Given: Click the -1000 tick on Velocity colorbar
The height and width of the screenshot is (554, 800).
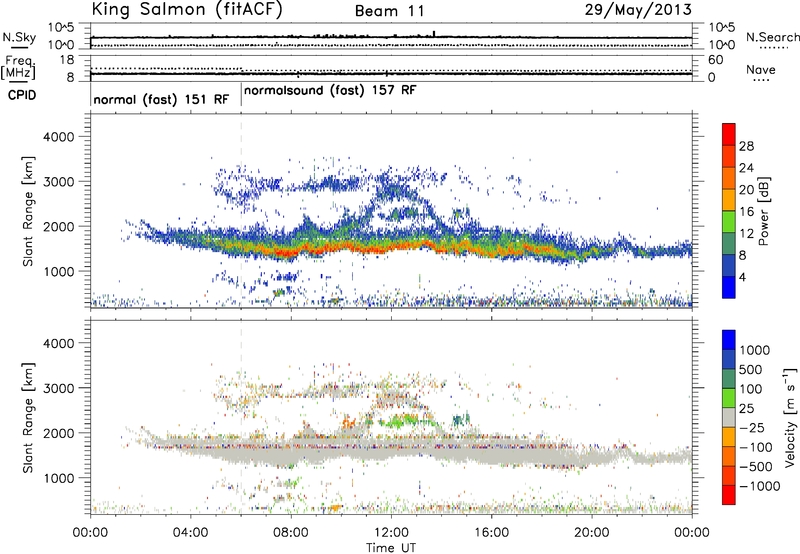Looking at the screenshot, I should click(x=759, y=486).
